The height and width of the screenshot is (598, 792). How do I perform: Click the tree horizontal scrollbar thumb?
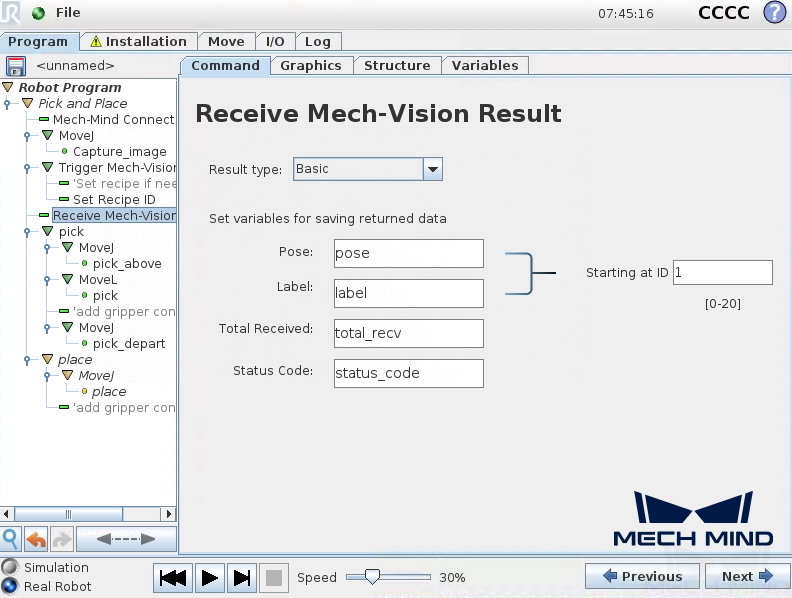click(x=69, y=514)
